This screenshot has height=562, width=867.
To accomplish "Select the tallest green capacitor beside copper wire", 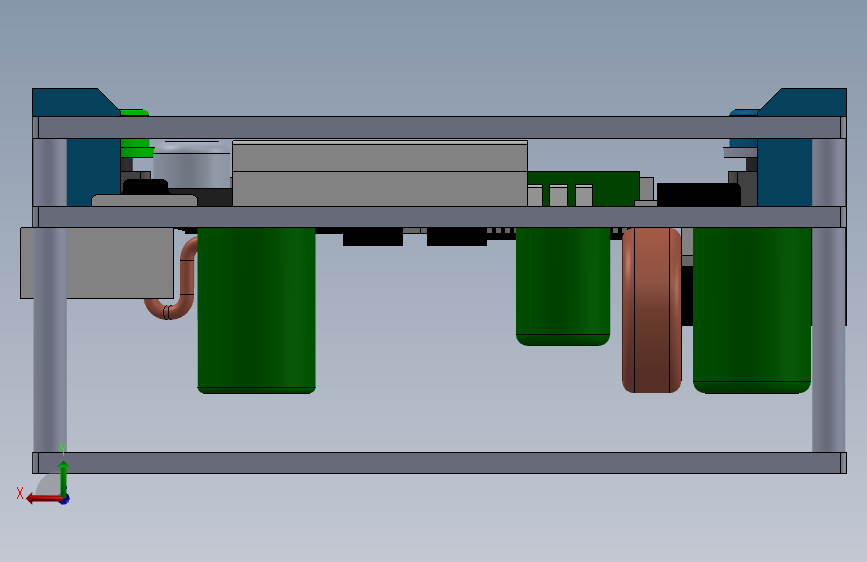I will tap(257, 310).
